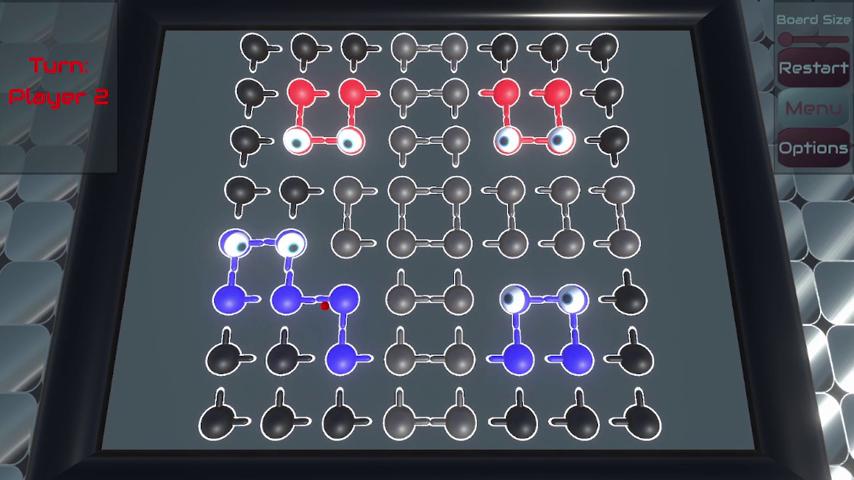Click the 'Turn: Player 2' indicator text
The image size is (854, 480).
click(x=58, y=82)
